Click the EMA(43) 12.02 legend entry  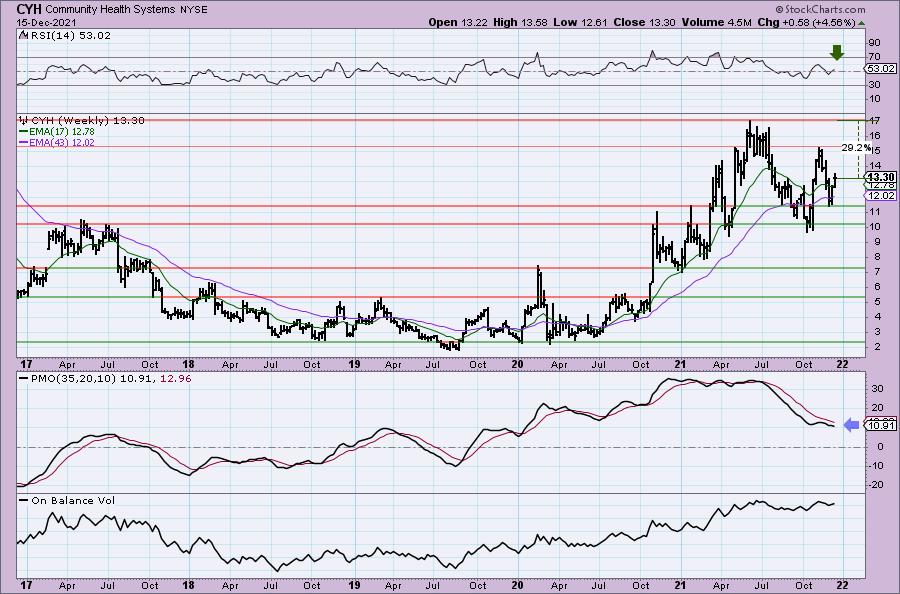pos(62,142)
